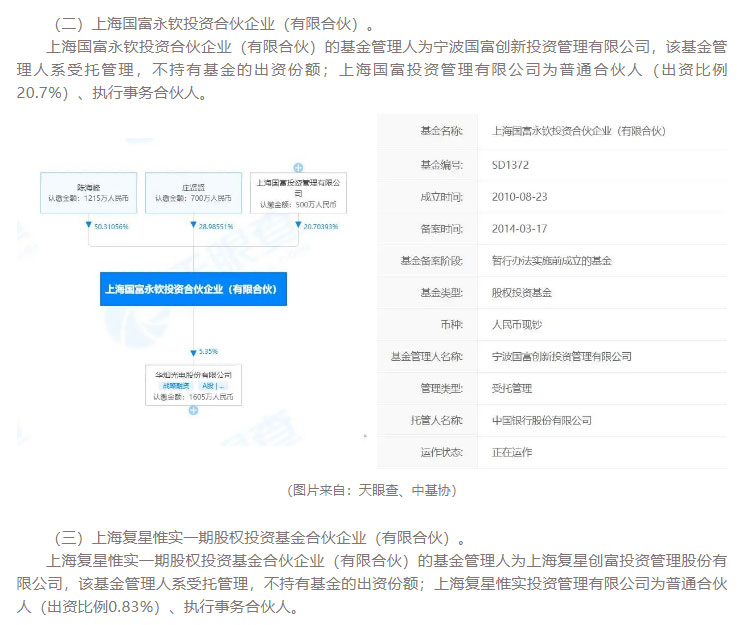The width and height of the screenshot is (741, 625).
Task: Click fund number SD1372 in the table
Action: (511, 163)
